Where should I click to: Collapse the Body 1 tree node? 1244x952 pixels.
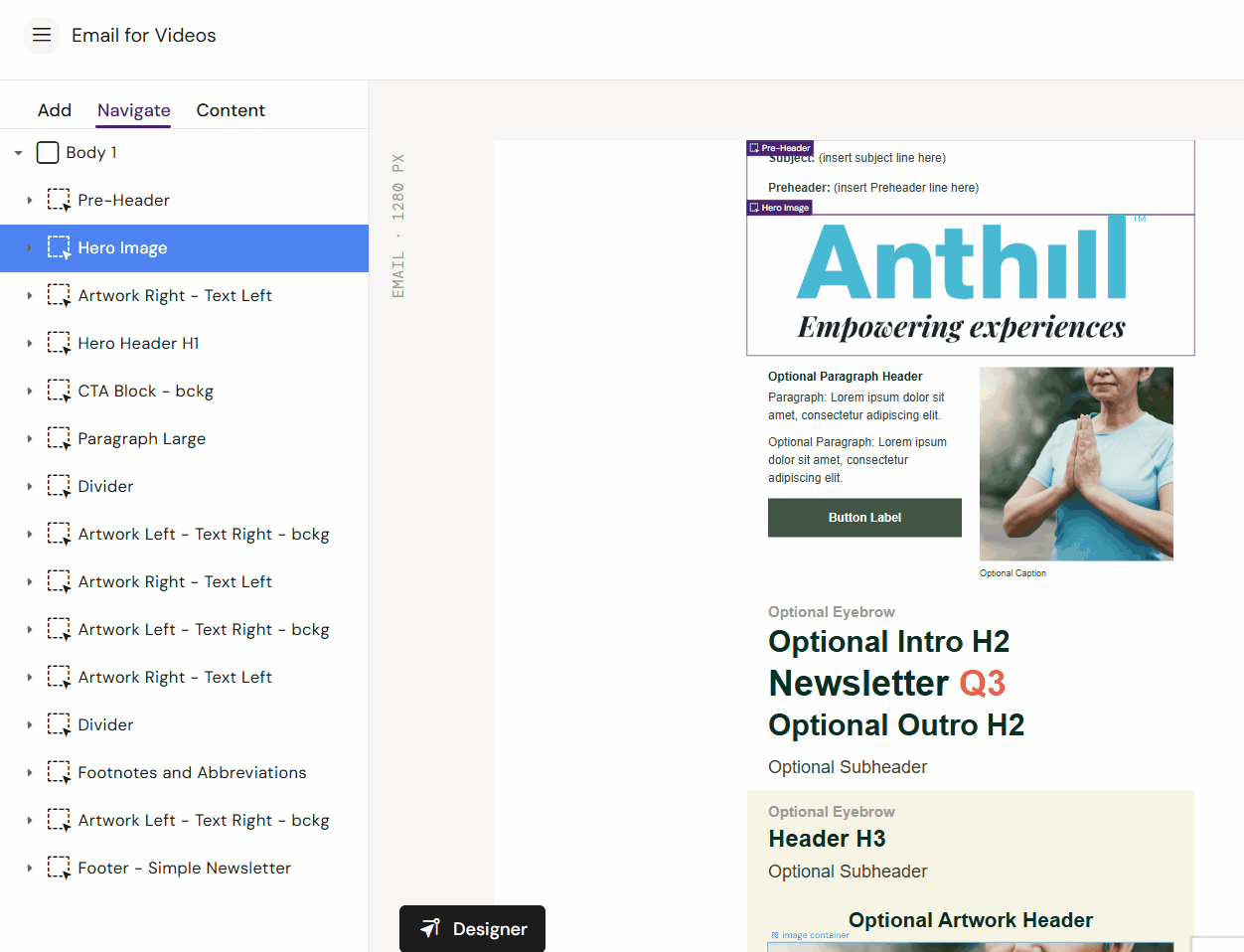[x=19, y=153]
